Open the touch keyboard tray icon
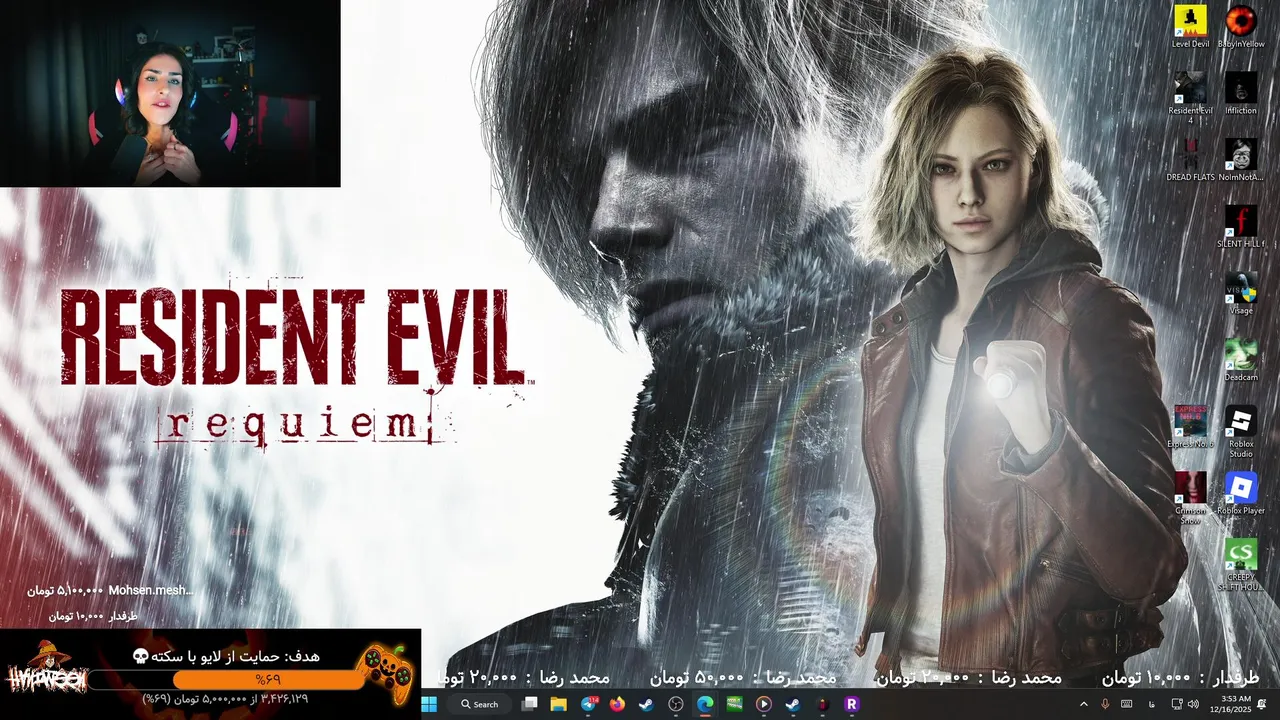 [1127, 704]
